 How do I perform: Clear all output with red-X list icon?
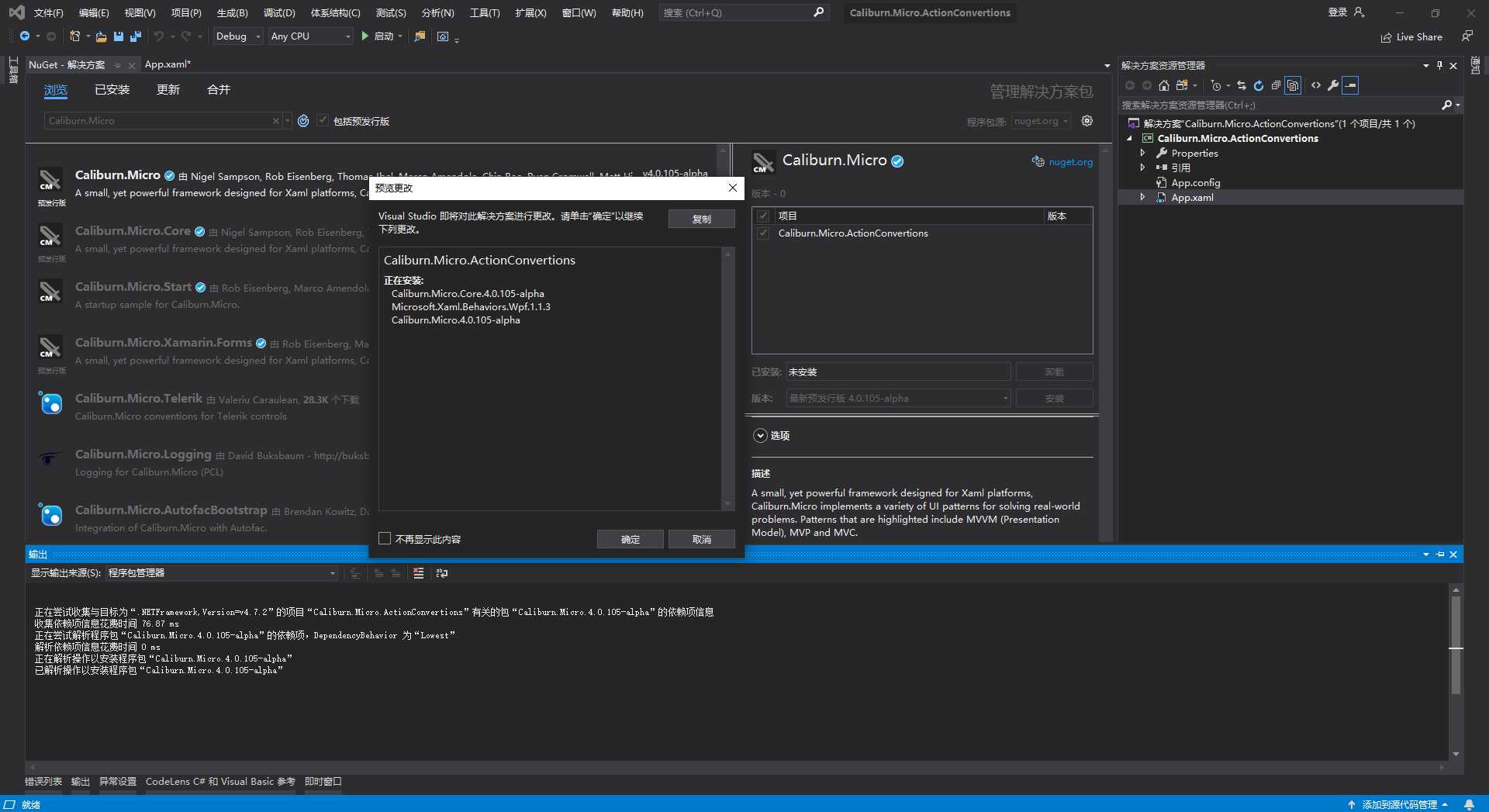point(419,573)
